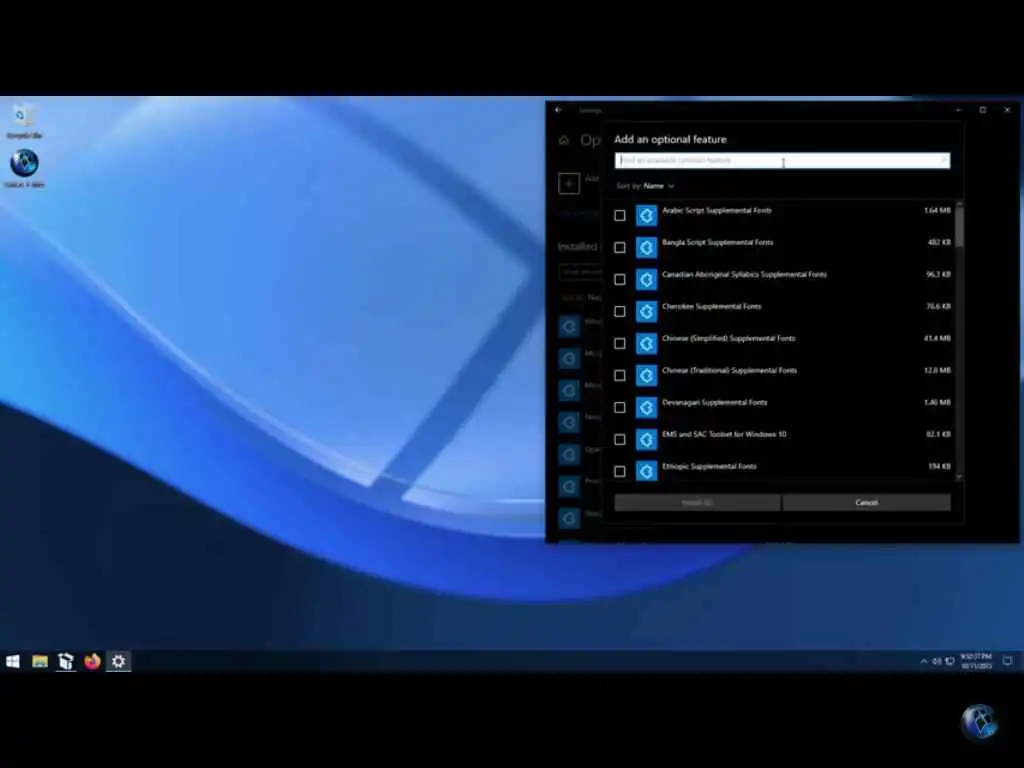The image size is (1024, 768).
Task: Select EMS and SAC Toolset for Windows 10
Action: pyautogui.click(x=724, y=434)
